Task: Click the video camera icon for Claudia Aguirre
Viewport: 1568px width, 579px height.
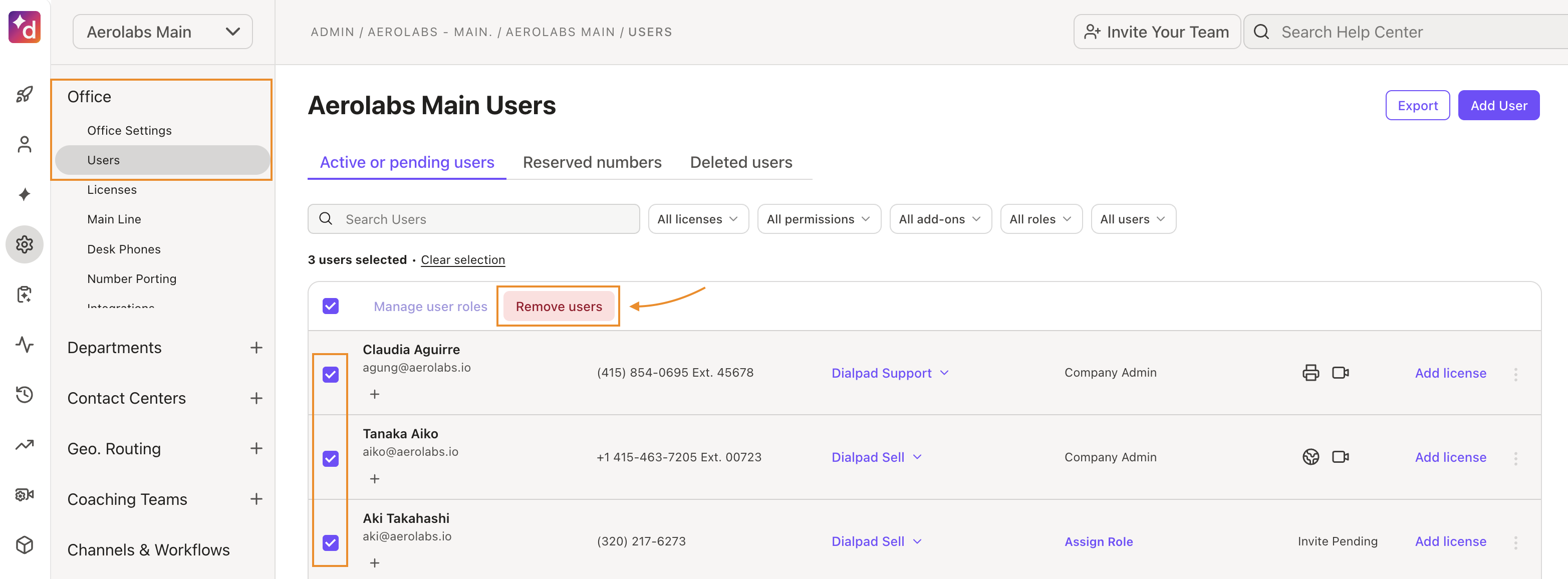Action: (1341, 373)
